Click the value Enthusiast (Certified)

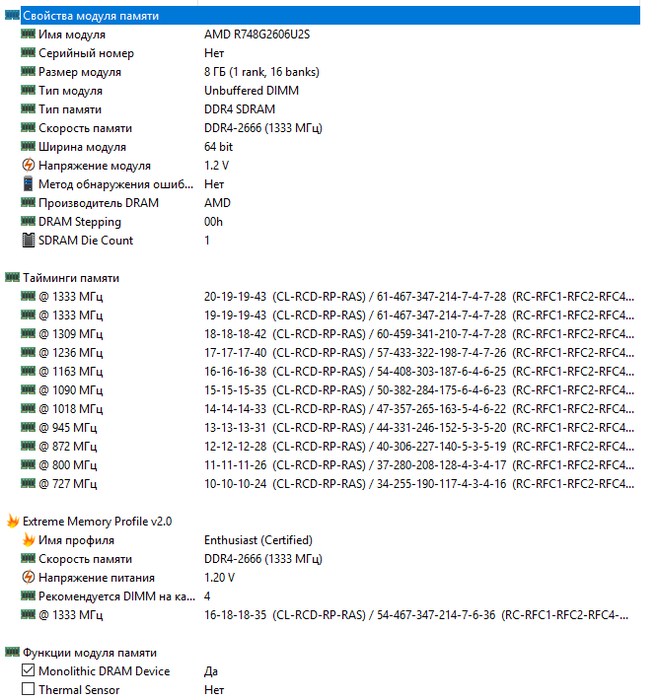pos(258,540)
